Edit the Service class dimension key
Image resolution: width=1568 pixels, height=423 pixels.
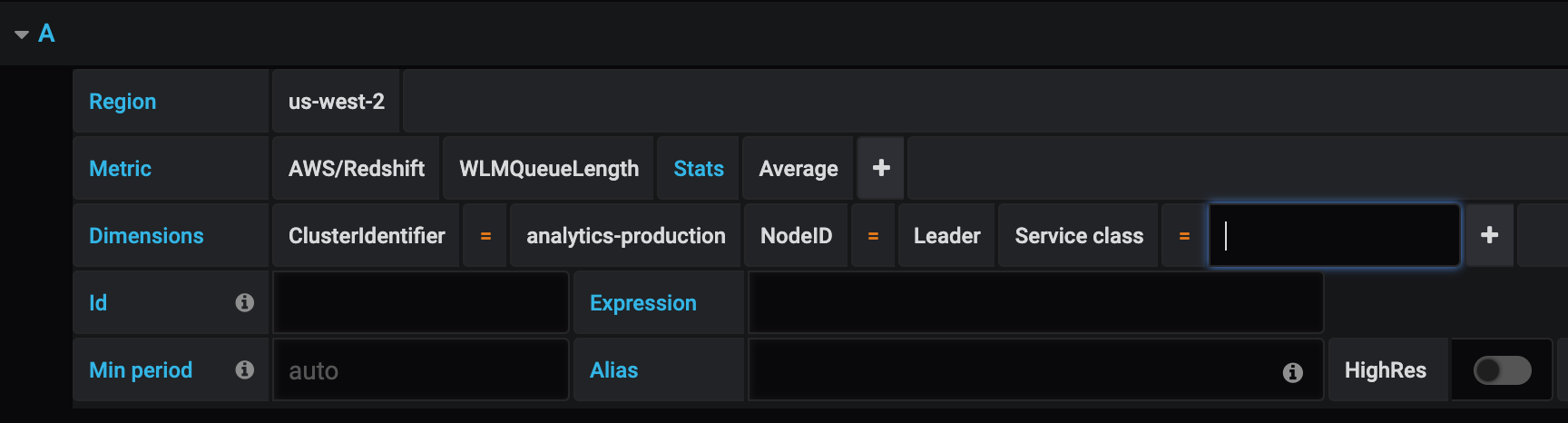[x=1079, y=235]
